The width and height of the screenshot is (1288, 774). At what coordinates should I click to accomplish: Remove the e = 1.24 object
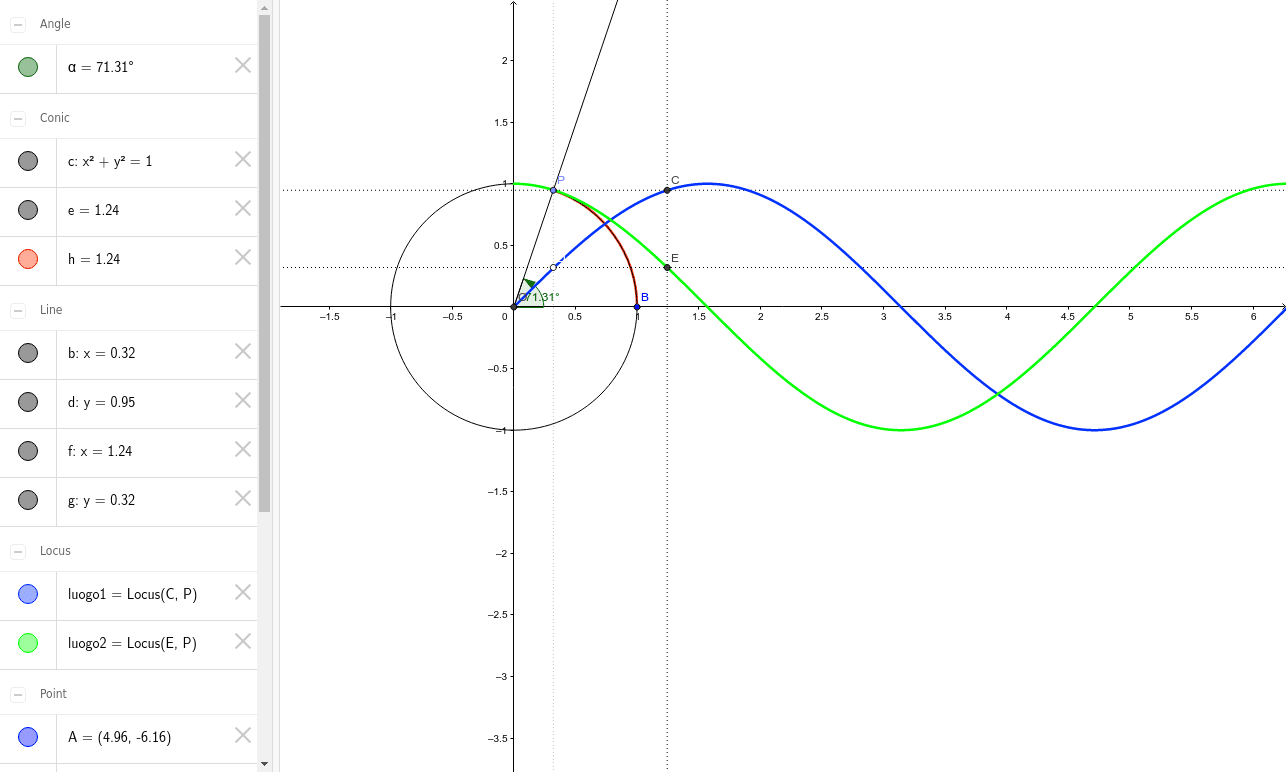tap(242, 208)
